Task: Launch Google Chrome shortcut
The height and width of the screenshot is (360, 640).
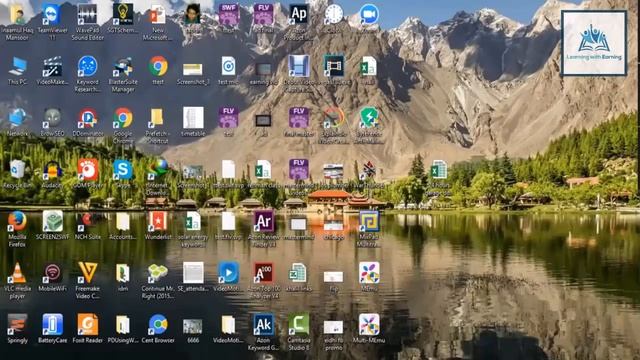Action: [123, 118]
